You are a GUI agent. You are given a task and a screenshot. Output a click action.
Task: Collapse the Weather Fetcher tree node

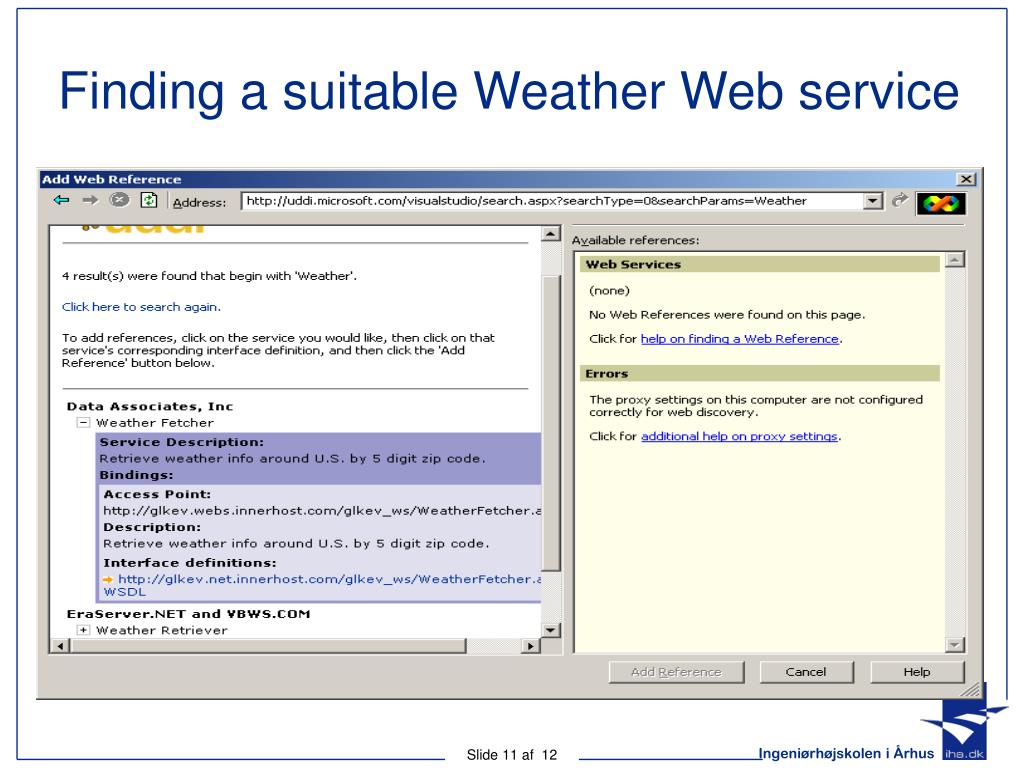83,423
